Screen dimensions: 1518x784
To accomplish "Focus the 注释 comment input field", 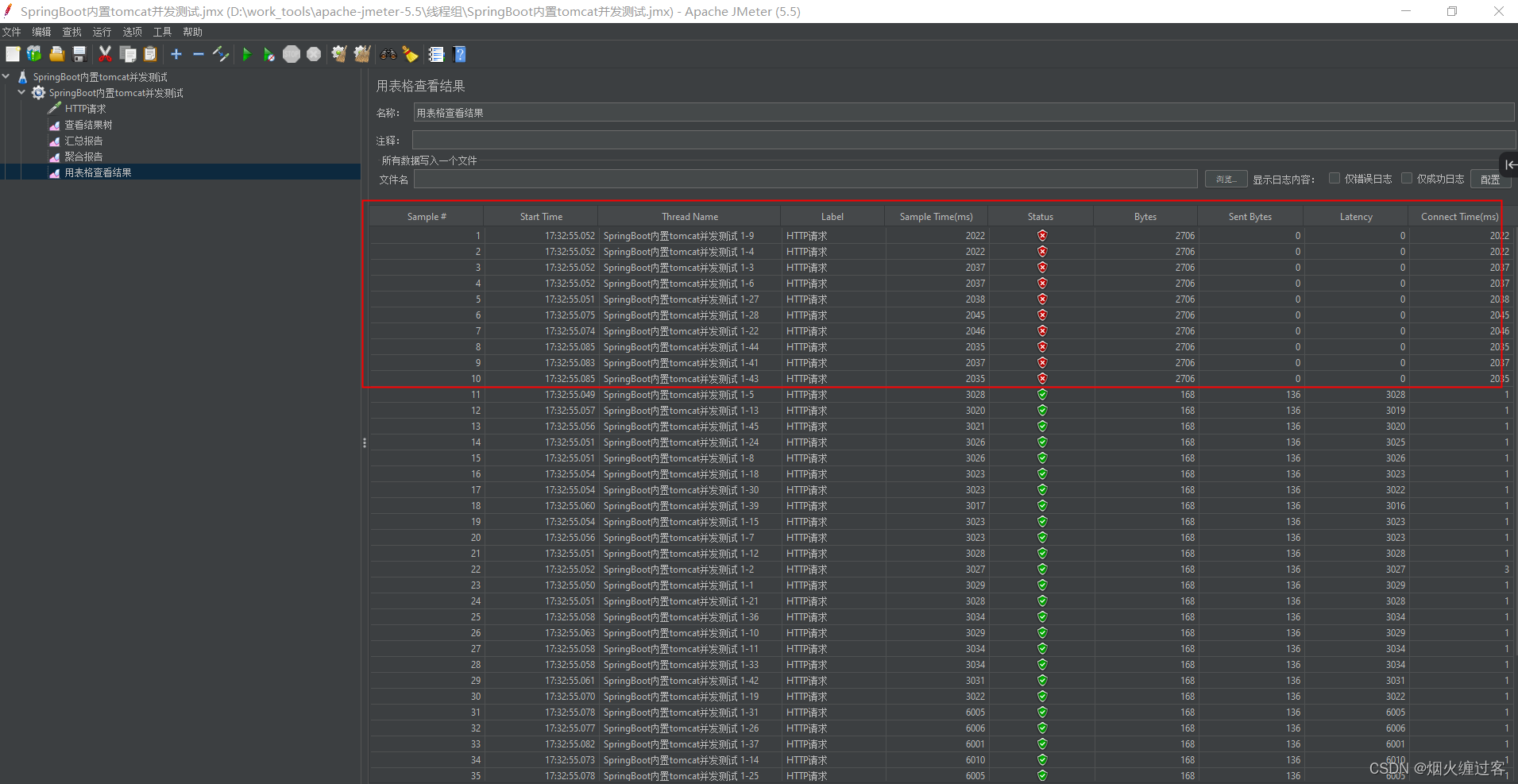I will [964, 141].
